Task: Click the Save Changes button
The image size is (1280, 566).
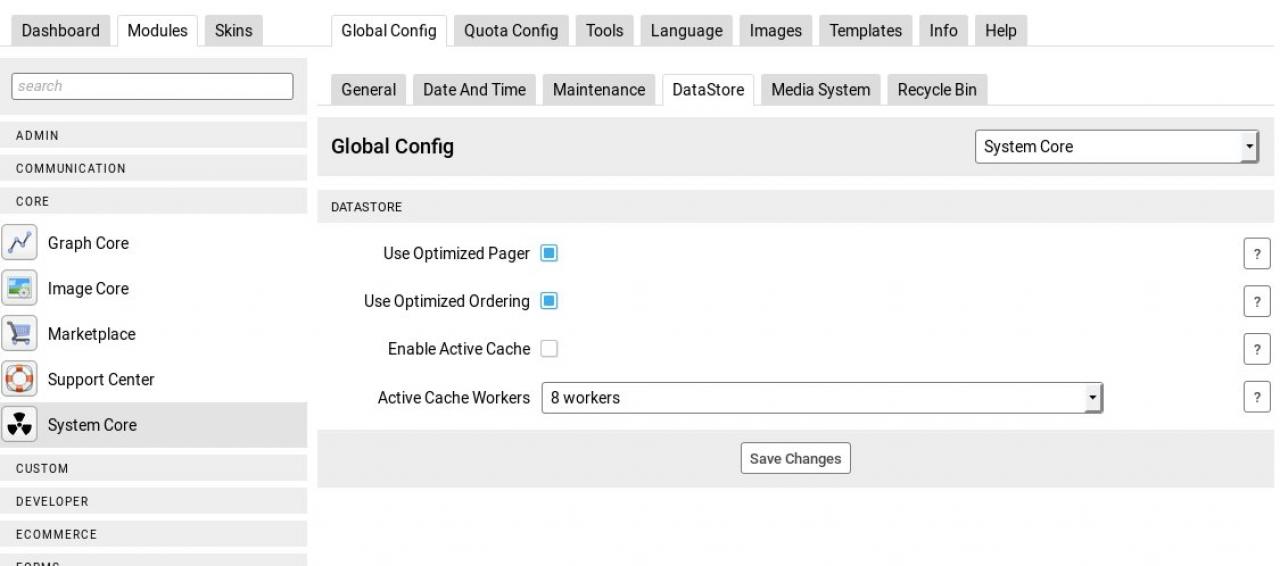Action: point(795,459)
